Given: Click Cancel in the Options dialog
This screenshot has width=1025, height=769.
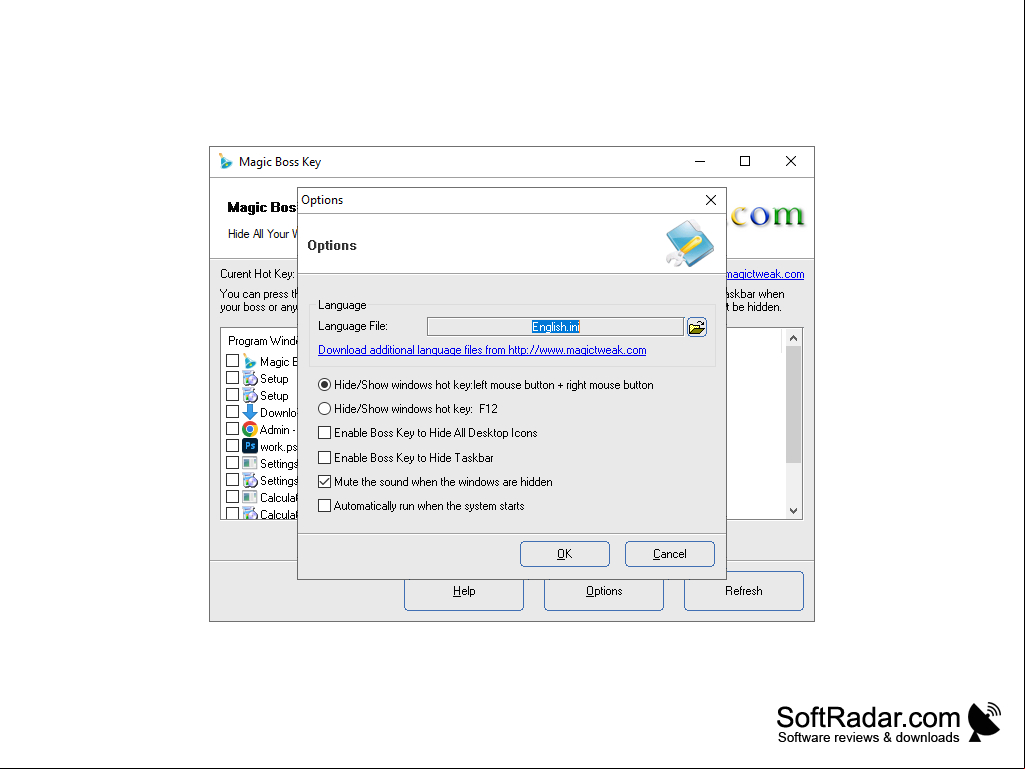Looking at the screenshot, I should click(x=669, y=554).
